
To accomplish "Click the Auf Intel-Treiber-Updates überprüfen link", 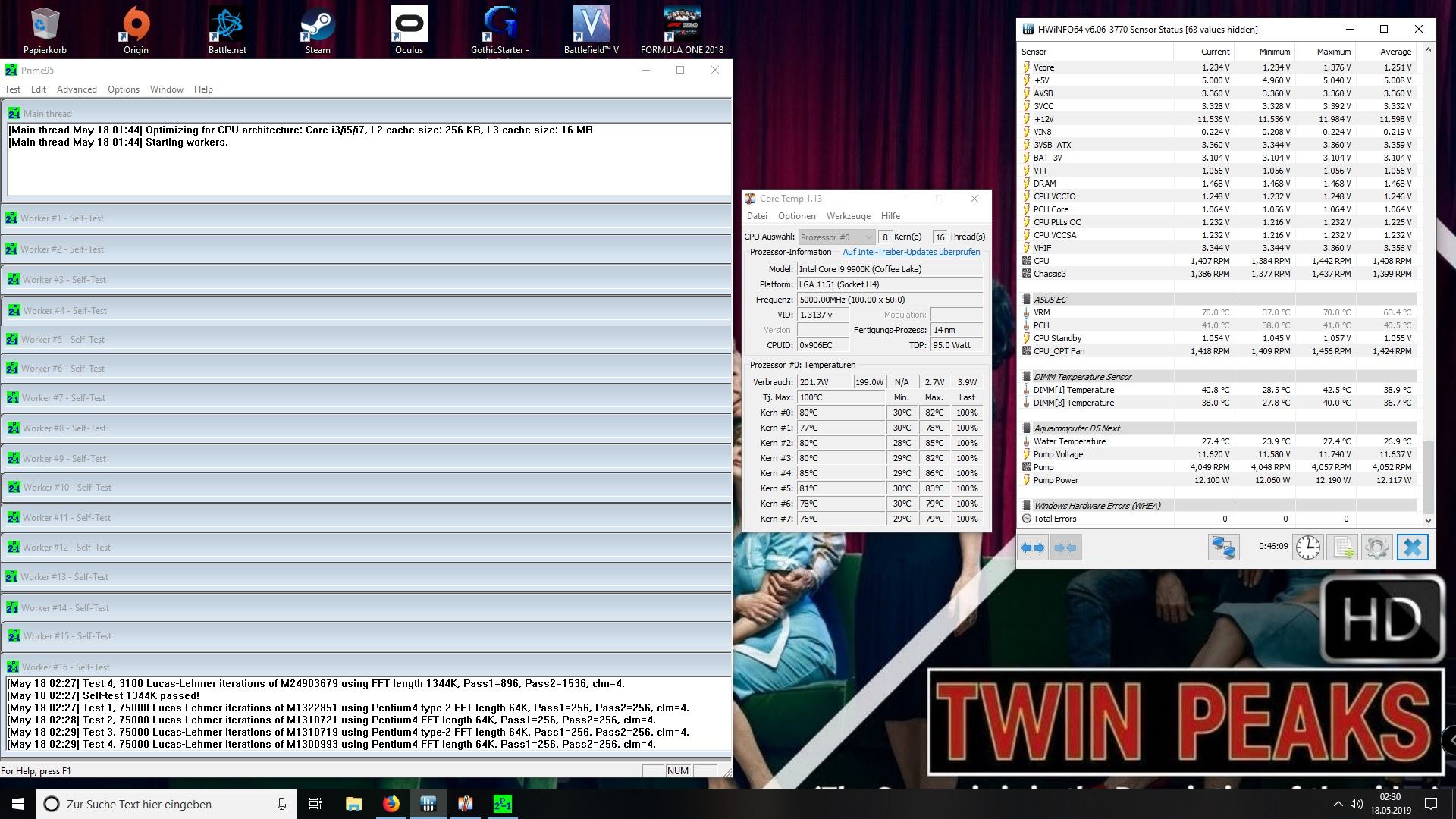I will 912,252.
